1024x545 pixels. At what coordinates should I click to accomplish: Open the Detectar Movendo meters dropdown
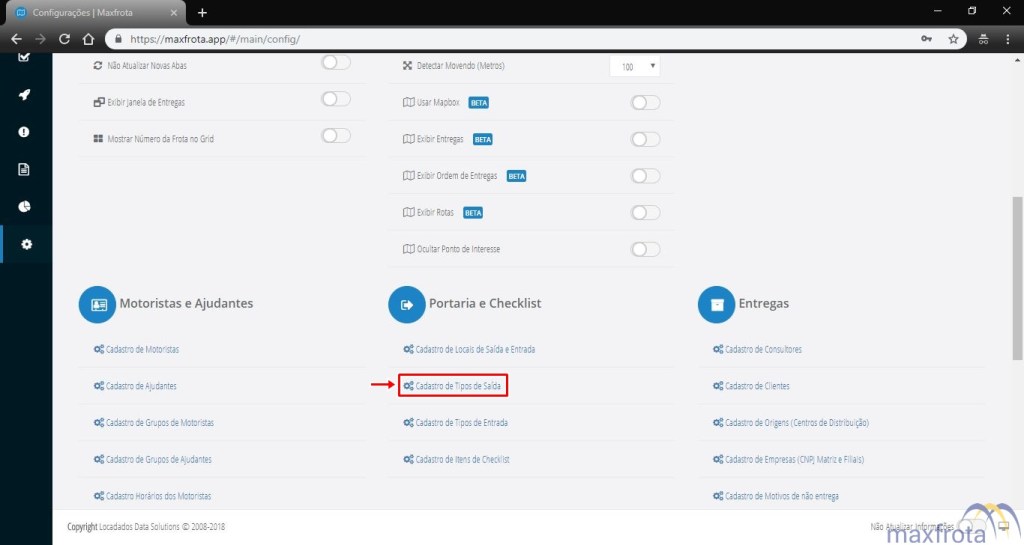tap(634, 66)
